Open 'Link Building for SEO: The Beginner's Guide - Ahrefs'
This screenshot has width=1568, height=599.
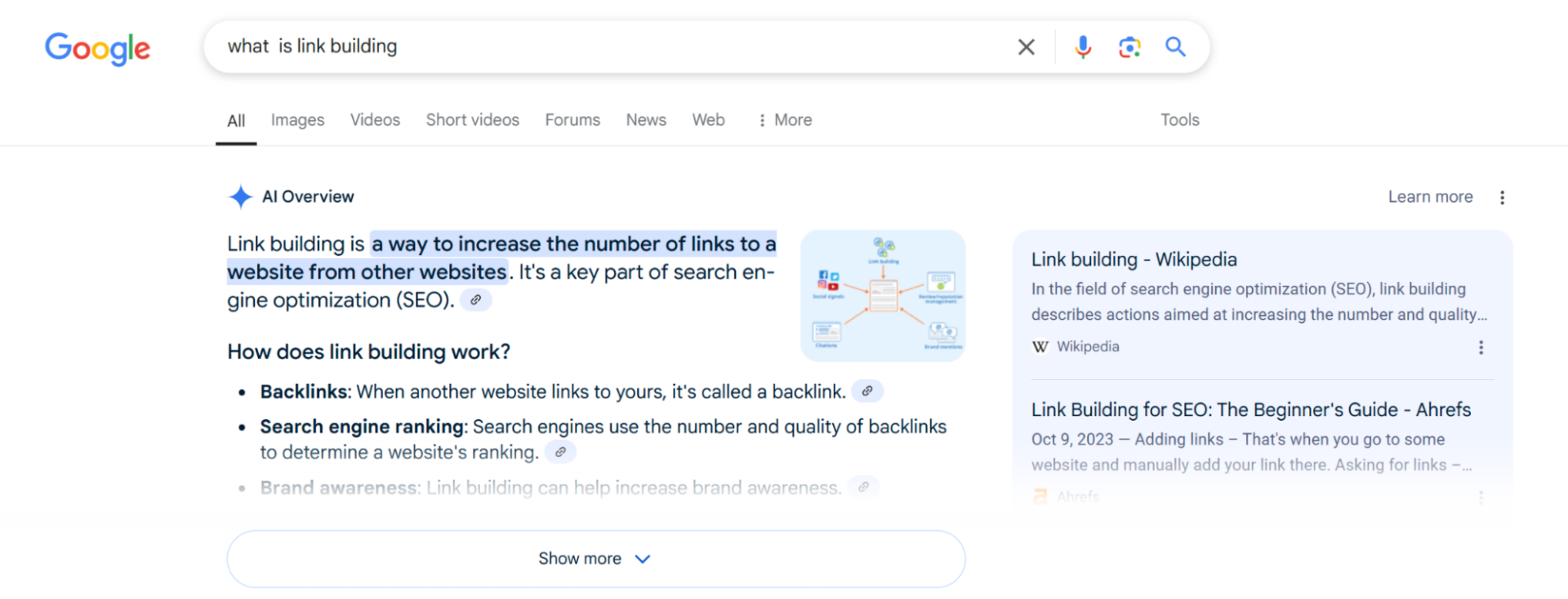pos(1250,410)
